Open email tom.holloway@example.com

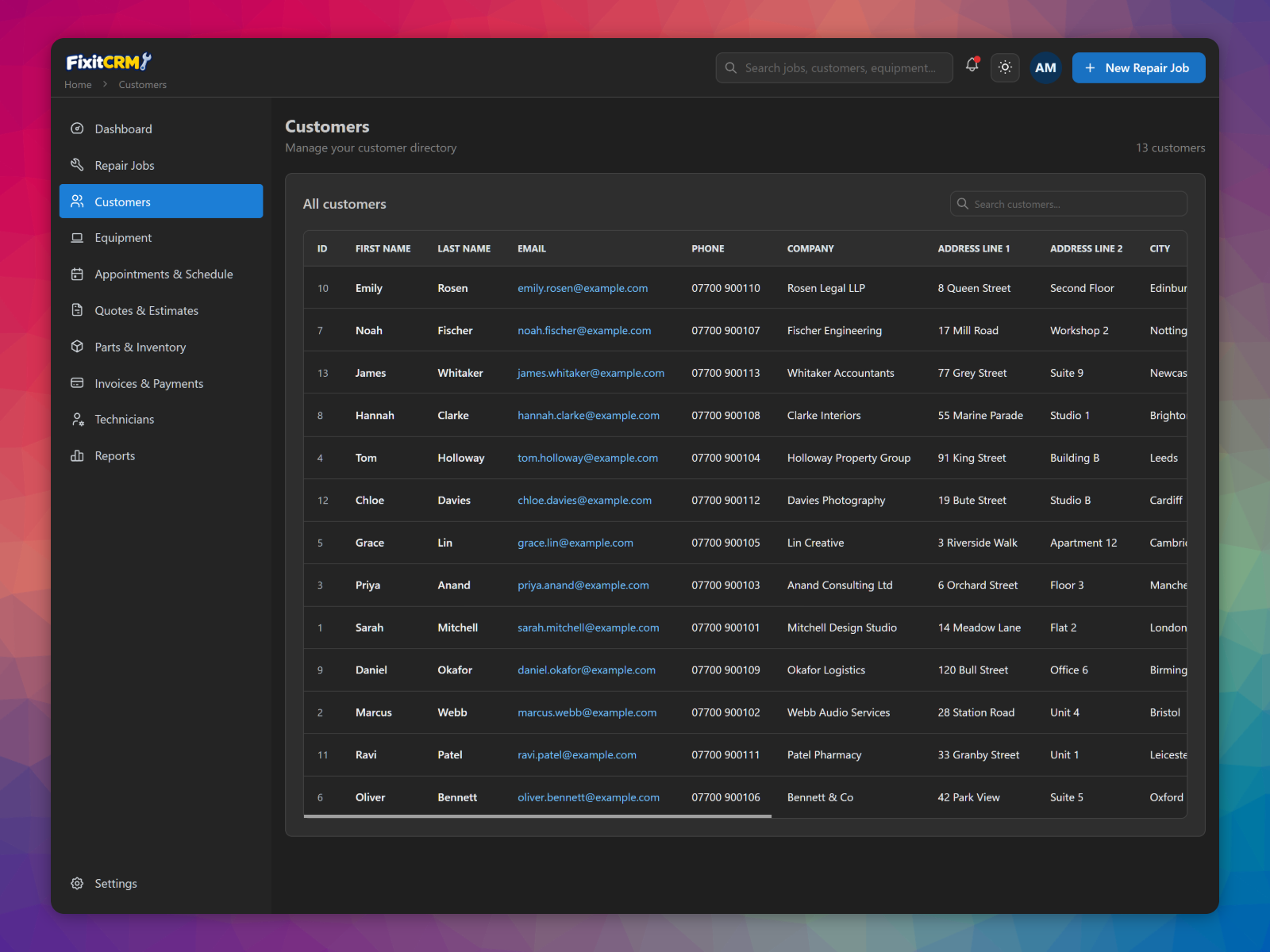point(587,458)
